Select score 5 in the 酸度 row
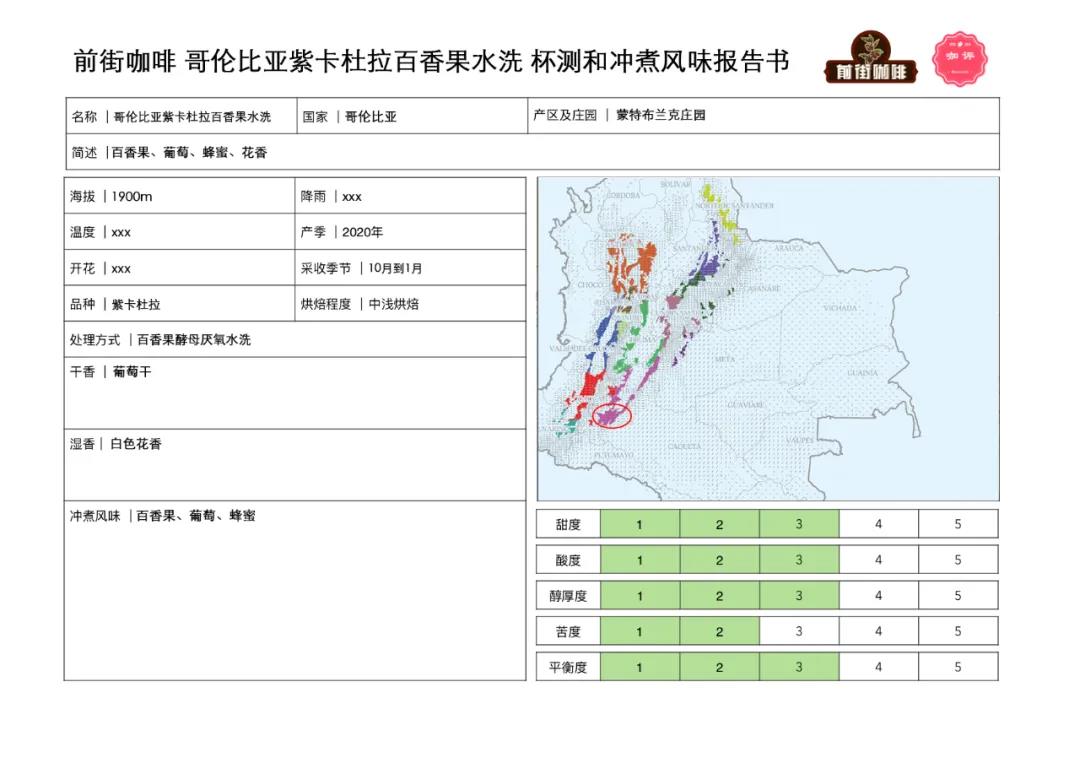 click(957, 560)
